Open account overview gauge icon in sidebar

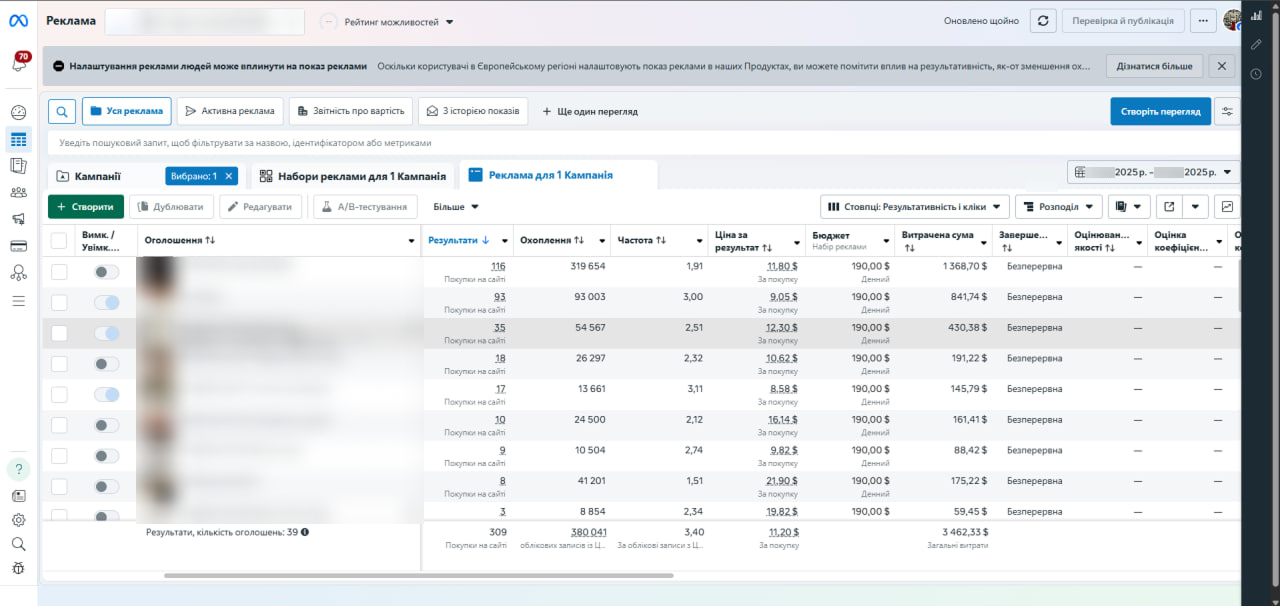(x=18, y=112)
